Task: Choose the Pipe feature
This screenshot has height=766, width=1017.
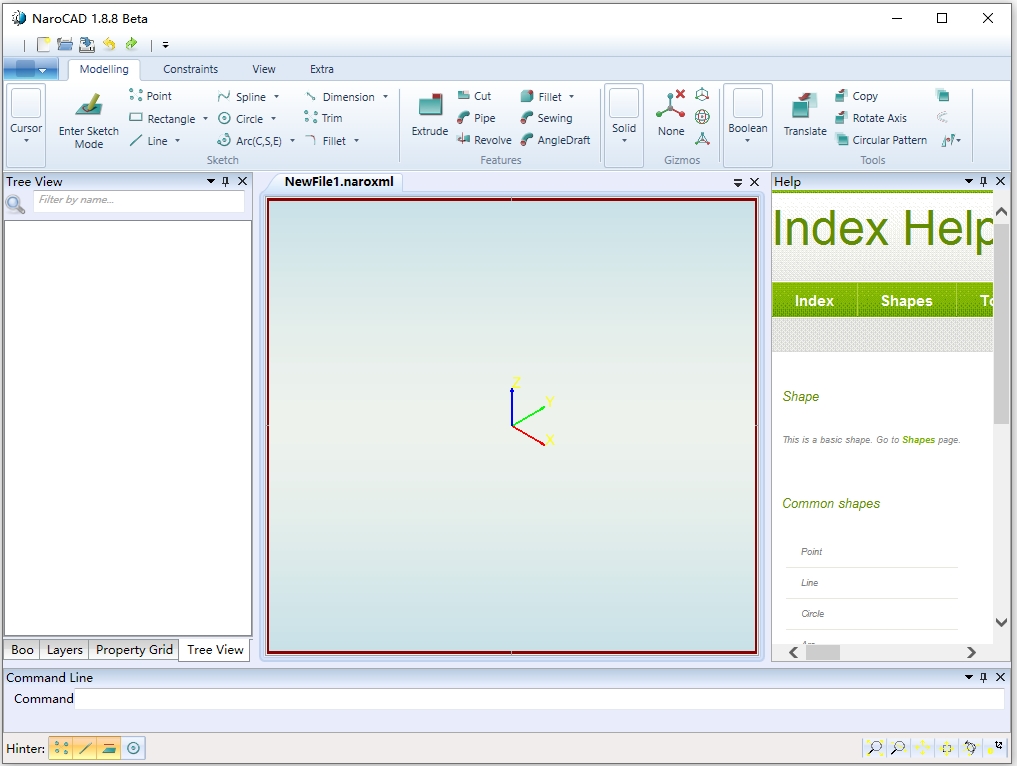Action: 476,118
